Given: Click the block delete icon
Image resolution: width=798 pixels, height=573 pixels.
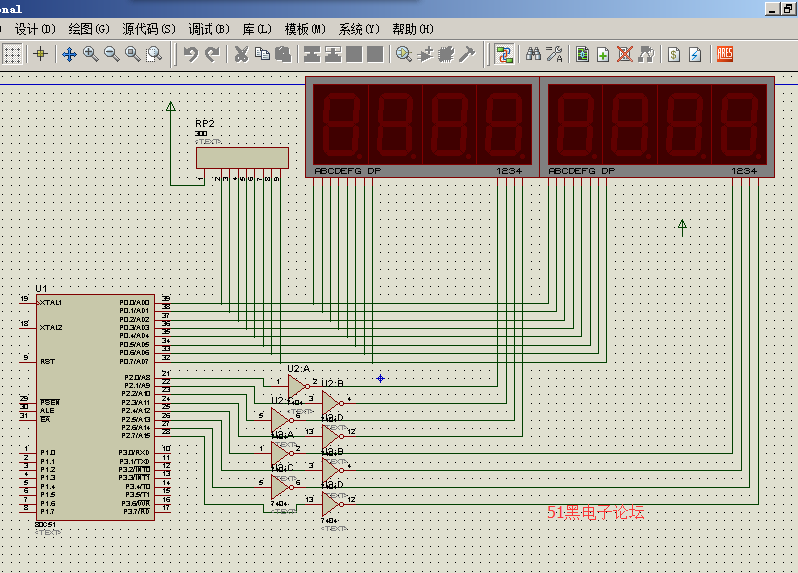Looking at the screenshot, I should pos(375,54).
